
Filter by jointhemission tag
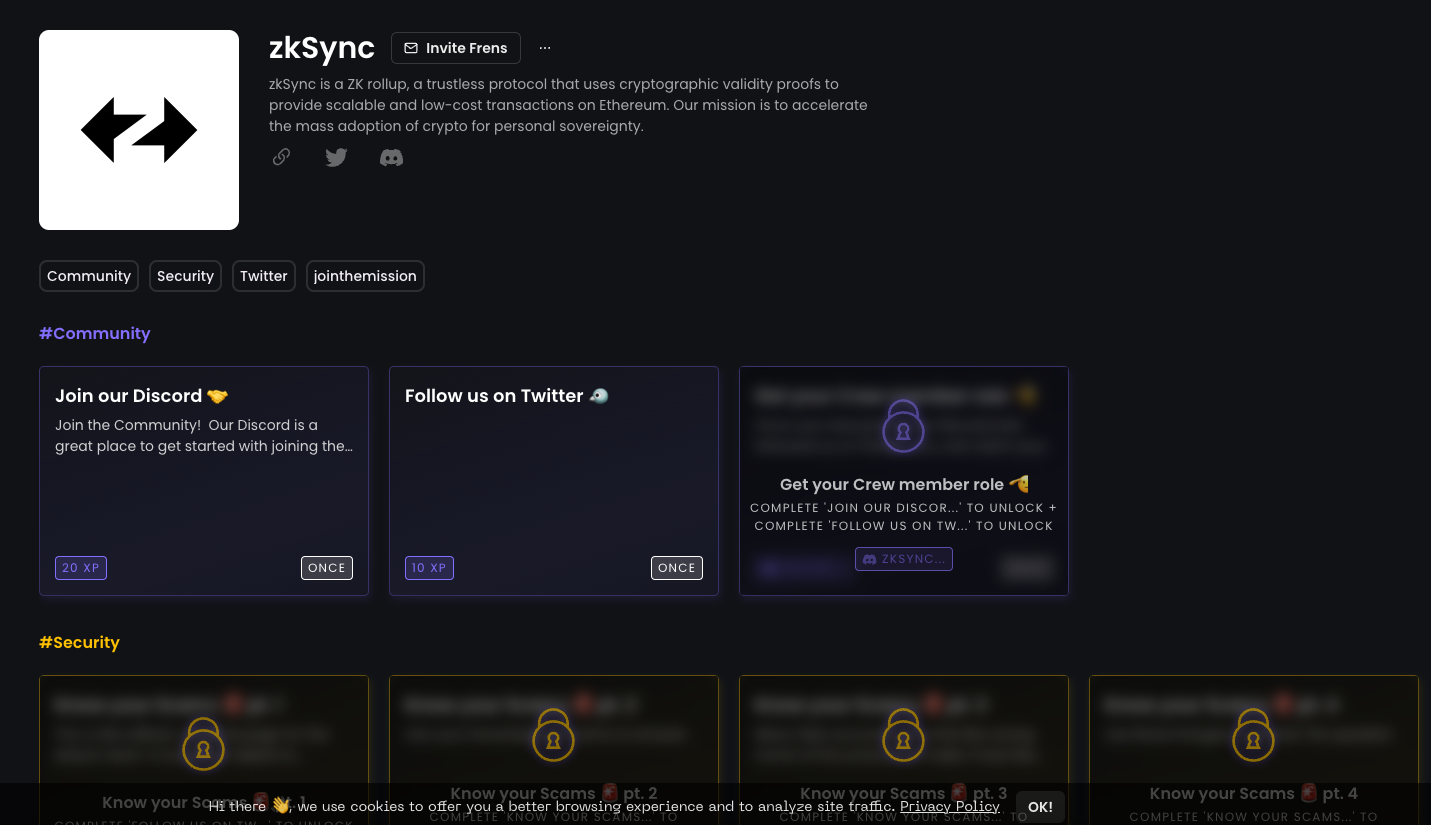pos(365,276)
